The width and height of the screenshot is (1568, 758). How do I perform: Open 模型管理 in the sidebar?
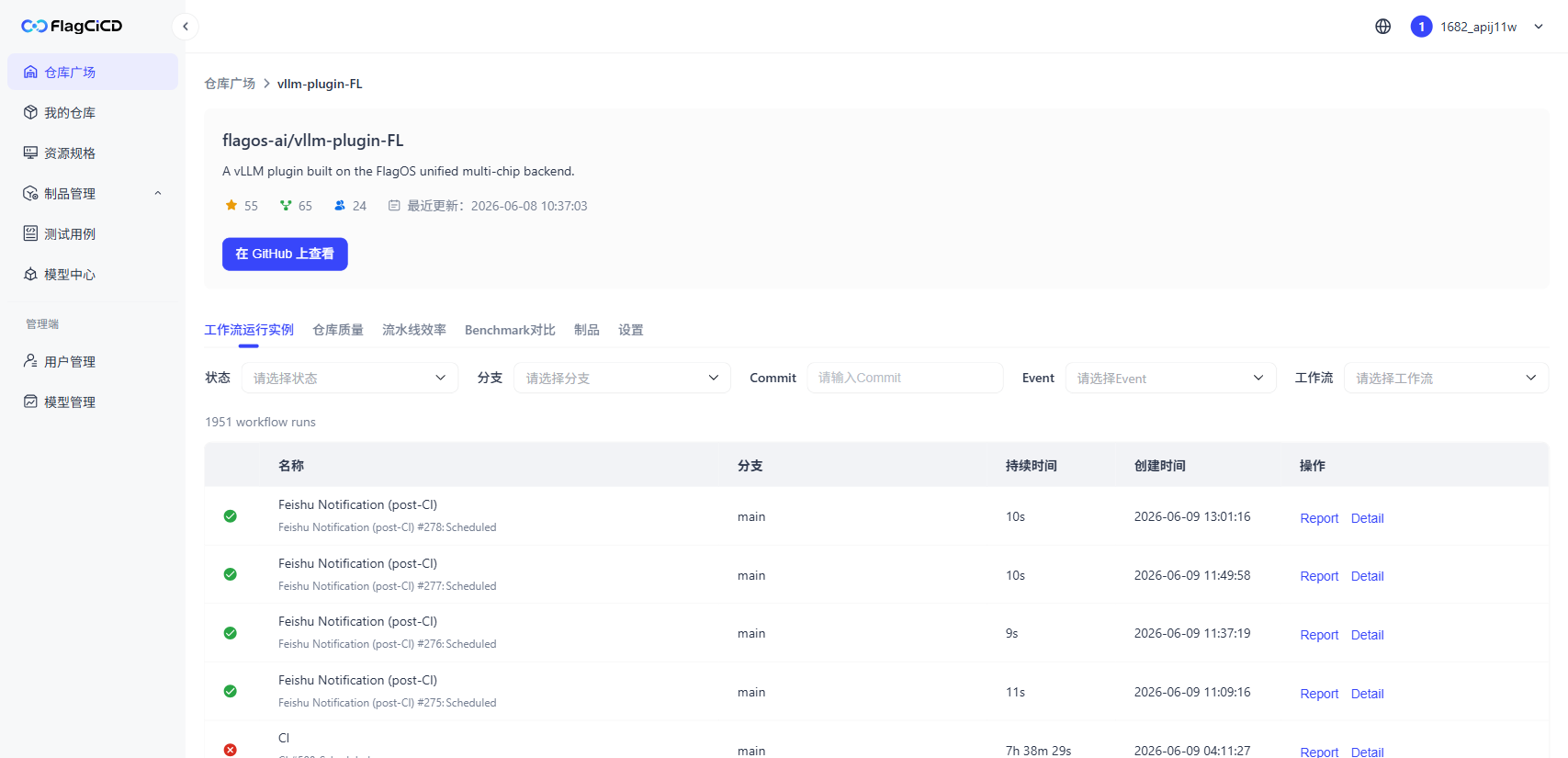pos(93,402)
